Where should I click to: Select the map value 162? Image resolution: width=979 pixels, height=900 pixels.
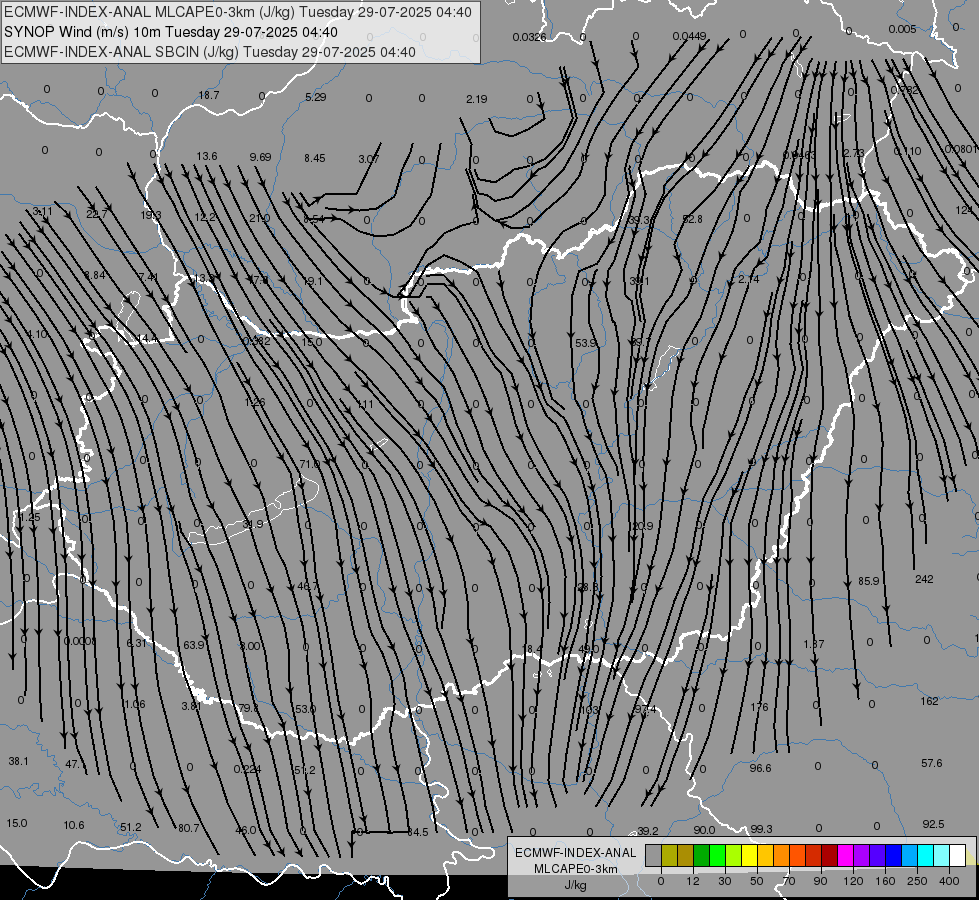929,701
